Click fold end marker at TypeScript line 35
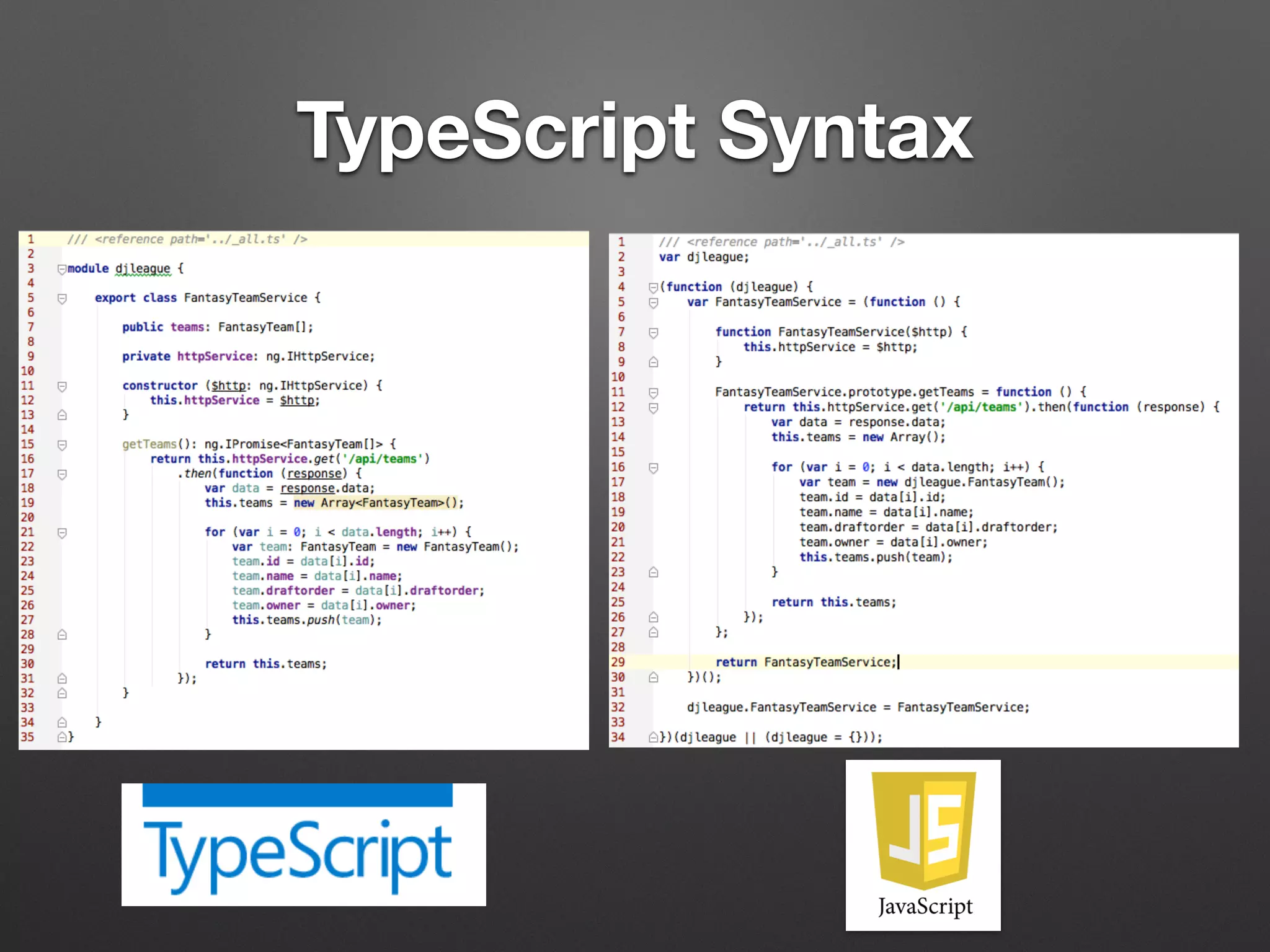 (x=62, y=737)
